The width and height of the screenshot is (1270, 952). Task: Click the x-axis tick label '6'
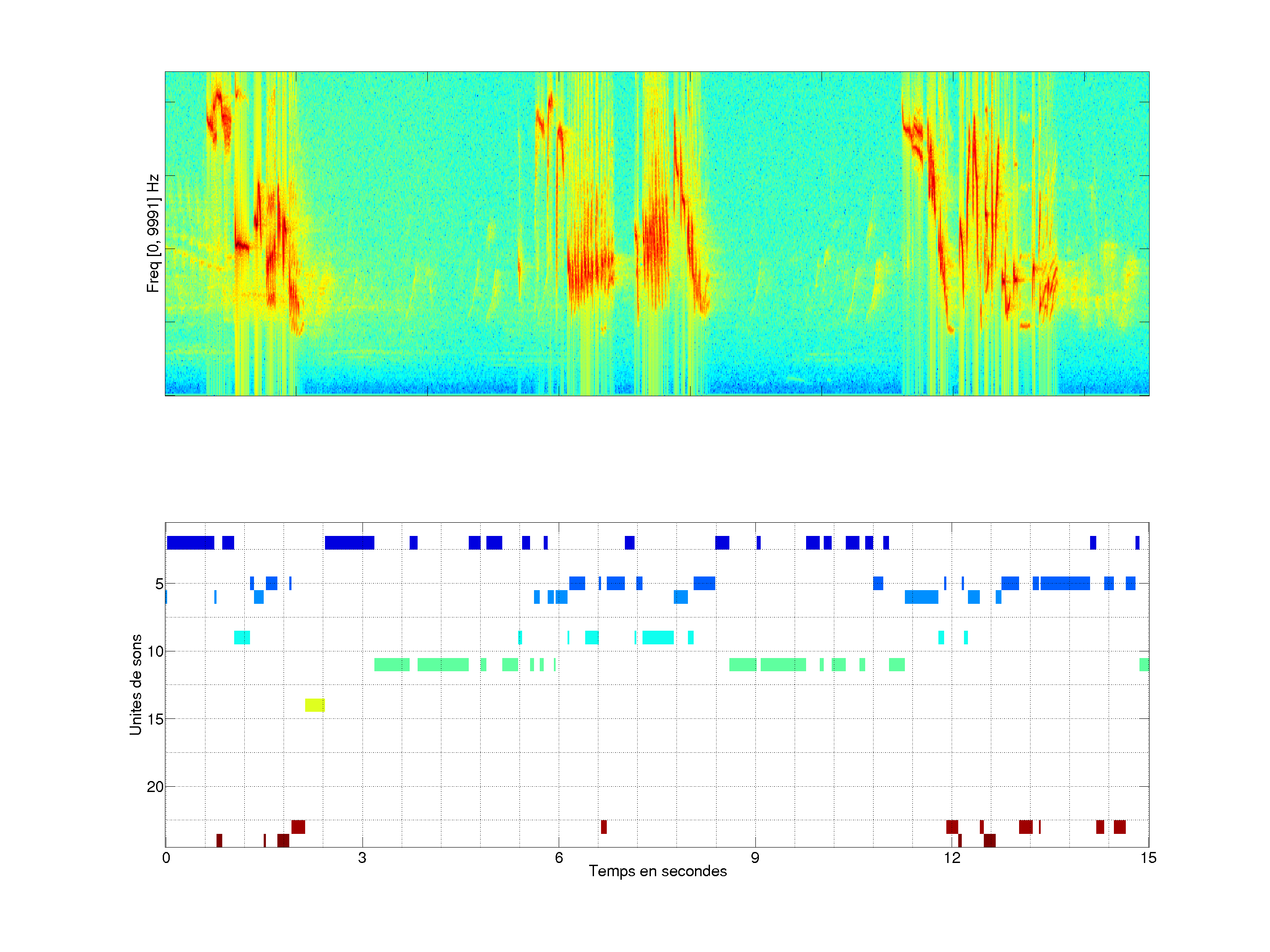click(x=559, y=858)
